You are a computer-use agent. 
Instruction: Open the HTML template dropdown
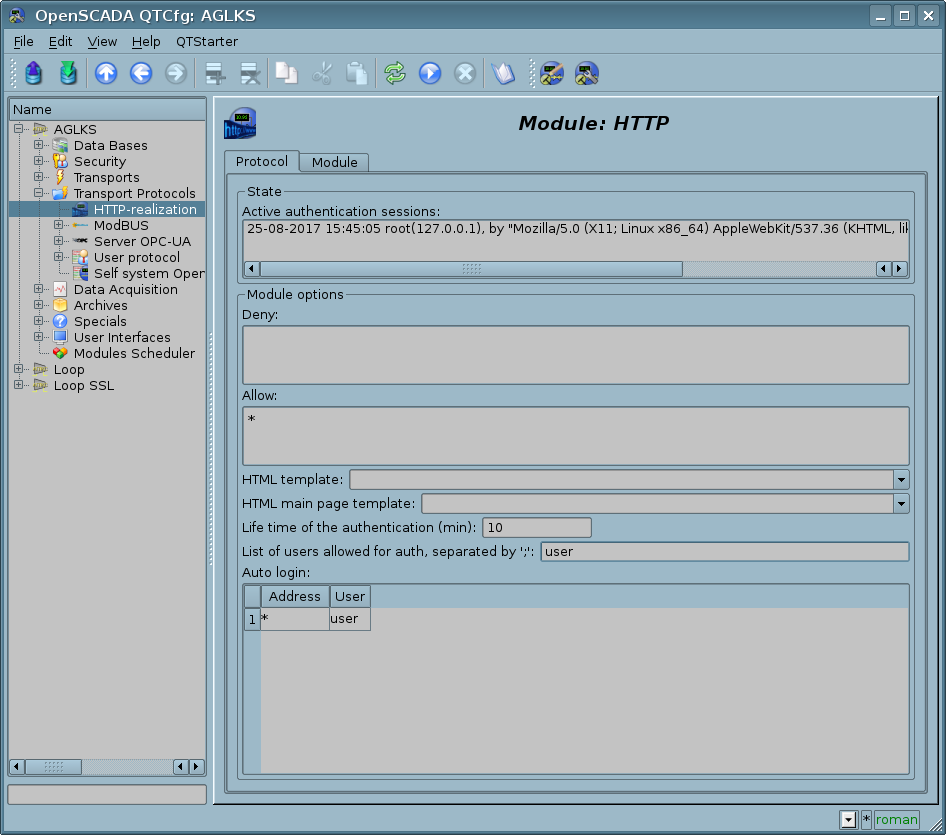tap(901, 480)
